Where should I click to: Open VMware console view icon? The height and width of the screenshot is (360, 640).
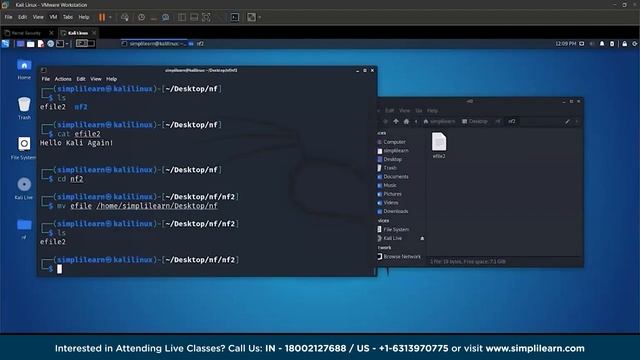point(235,17)
